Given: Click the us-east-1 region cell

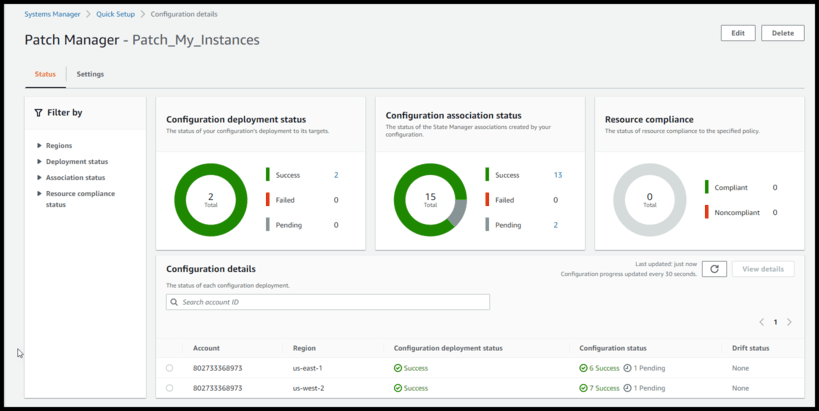Looking at the screenshot, I should (x=308, y=368).
